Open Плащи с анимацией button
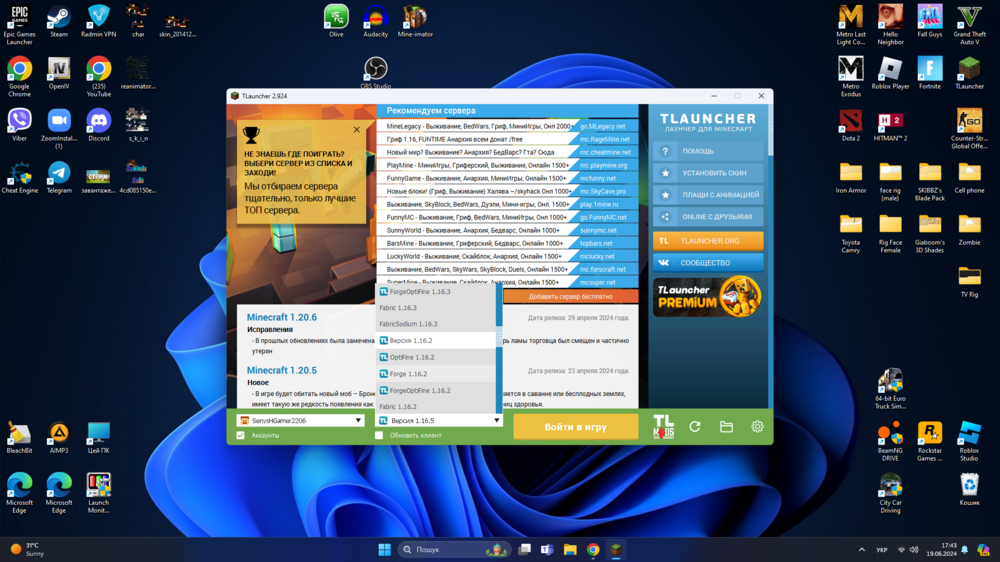Image resolution: width=1000 pixels, height=562 pixels. point(708,195)
